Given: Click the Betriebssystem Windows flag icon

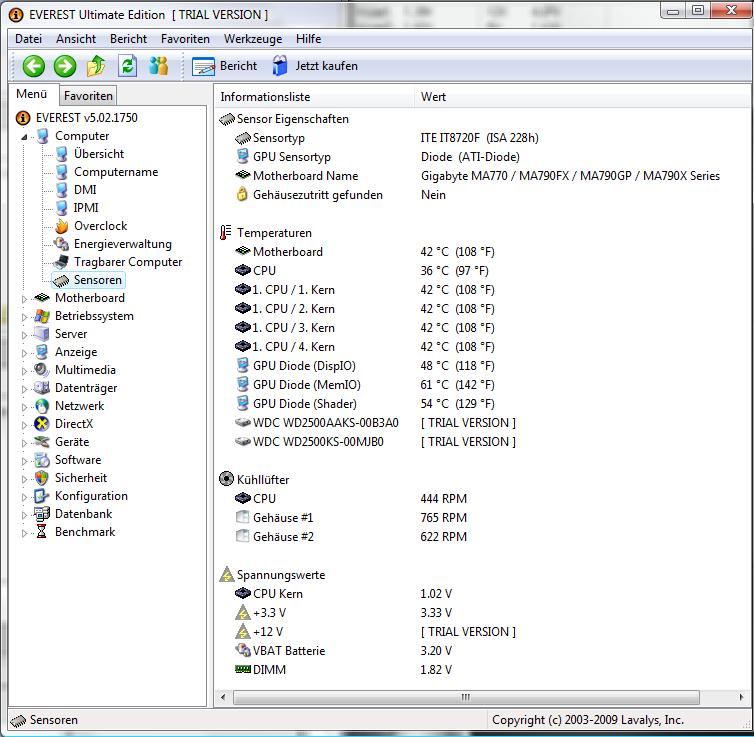Looking at the screenshot, I should point(42,316).
